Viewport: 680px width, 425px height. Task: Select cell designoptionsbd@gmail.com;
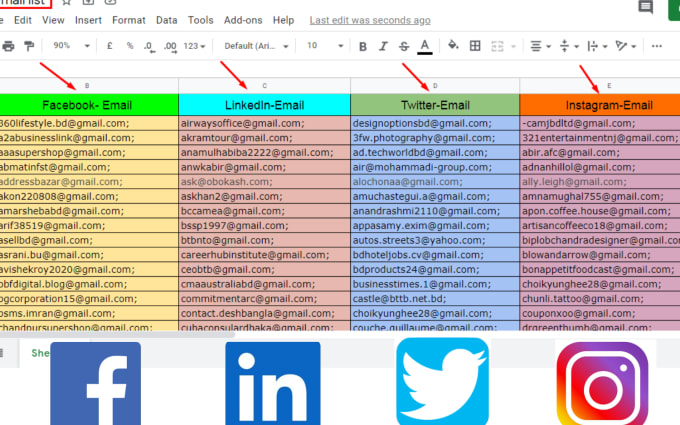435,123
